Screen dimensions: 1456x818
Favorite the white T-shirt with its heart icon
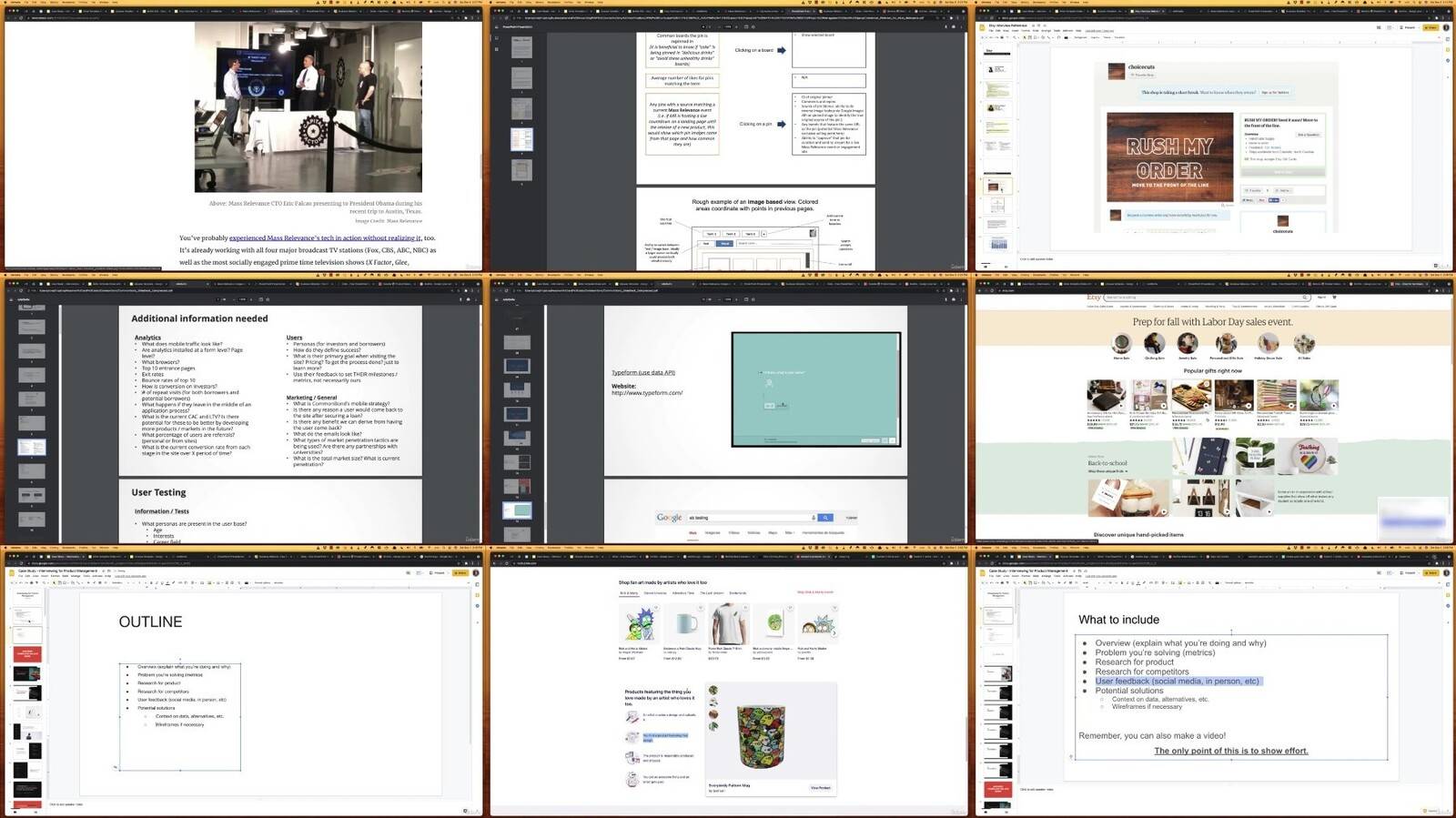745,607
